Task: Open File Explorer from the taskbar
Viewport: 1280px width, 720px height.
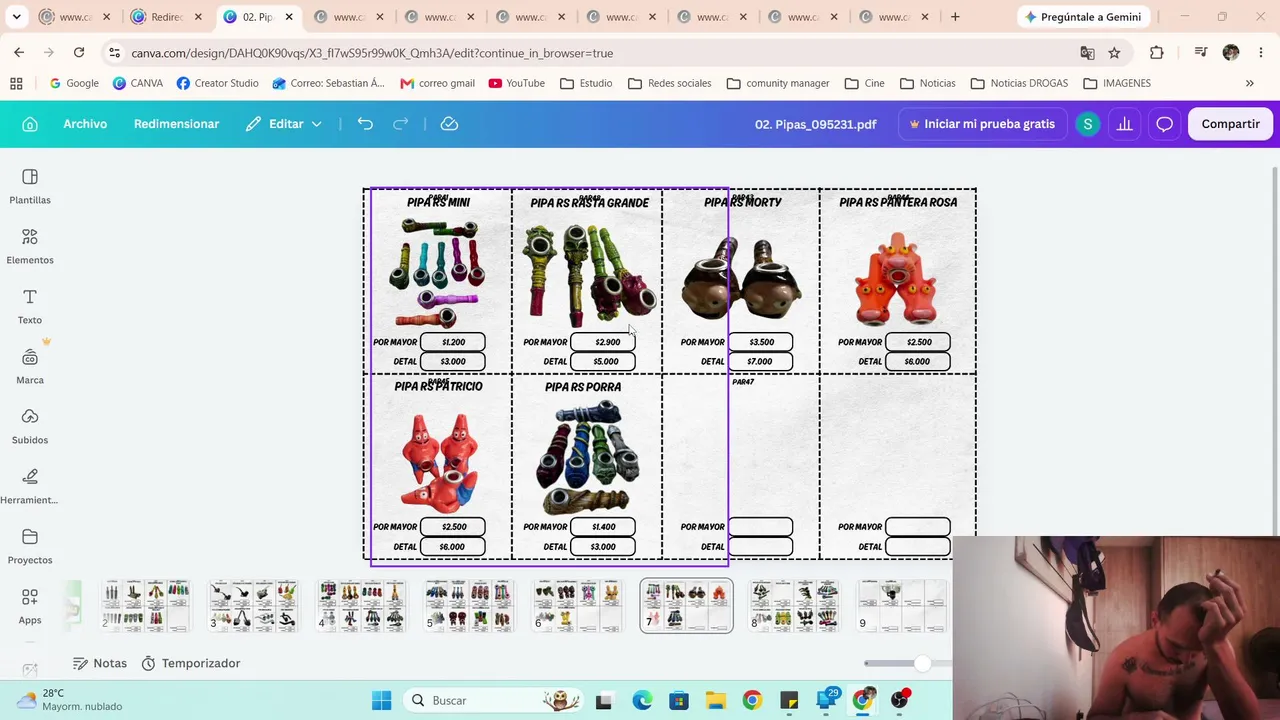Action: pos(715,700)
